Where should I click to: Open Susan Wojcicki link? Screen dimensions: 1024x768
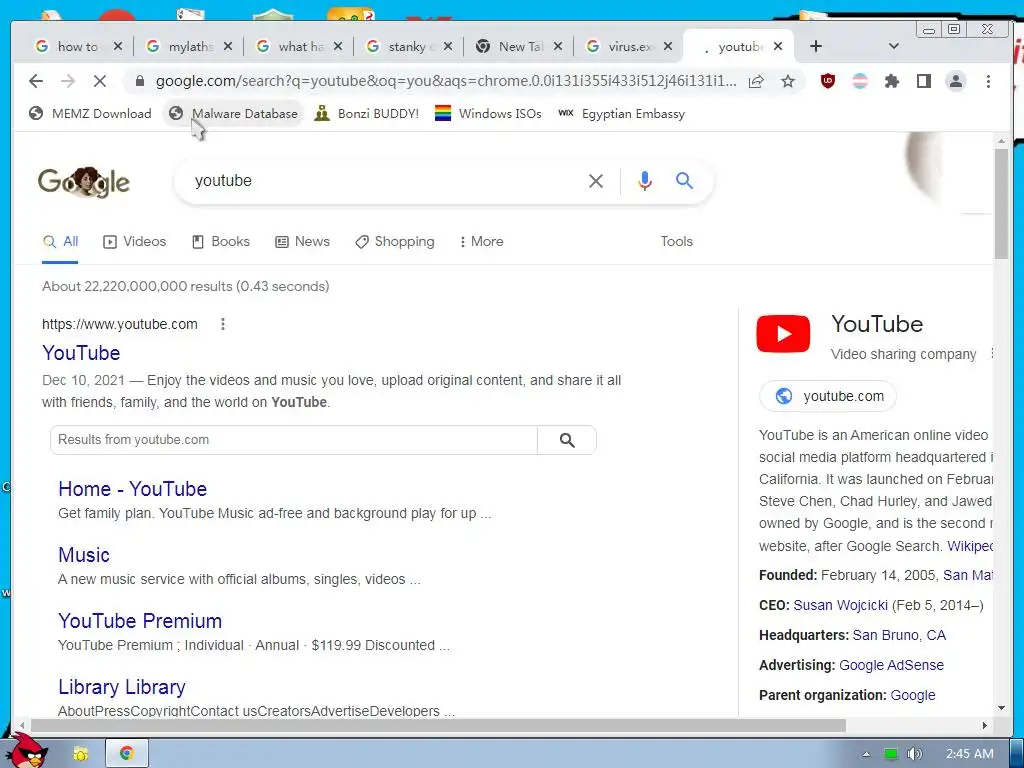[x=840, y=605]
